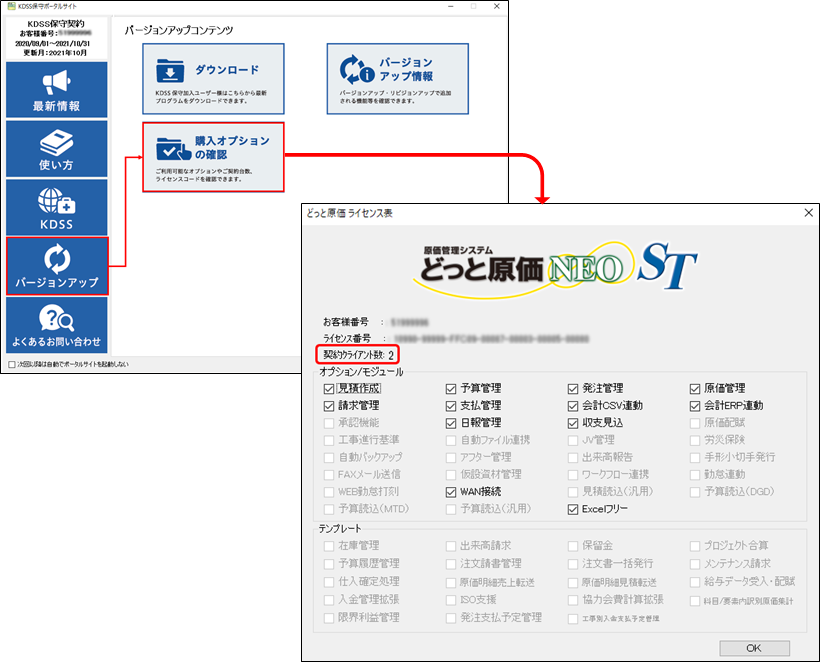Click the 自動バックアップ checkbox
This screenshot has height=662, width=820.
point(329,458)
